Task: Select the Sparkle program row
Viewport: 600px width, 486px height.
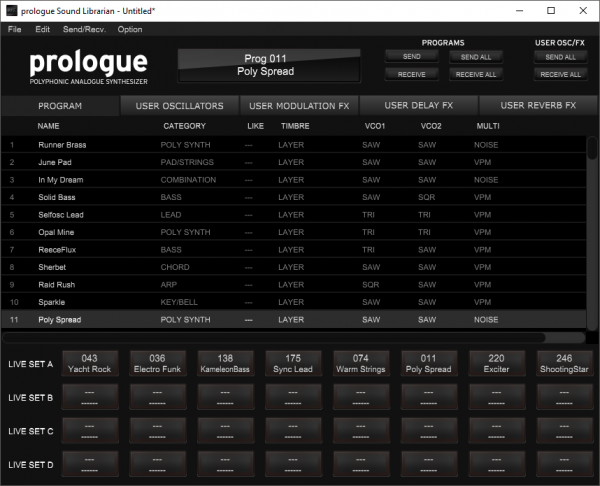Action: (293, 302)
